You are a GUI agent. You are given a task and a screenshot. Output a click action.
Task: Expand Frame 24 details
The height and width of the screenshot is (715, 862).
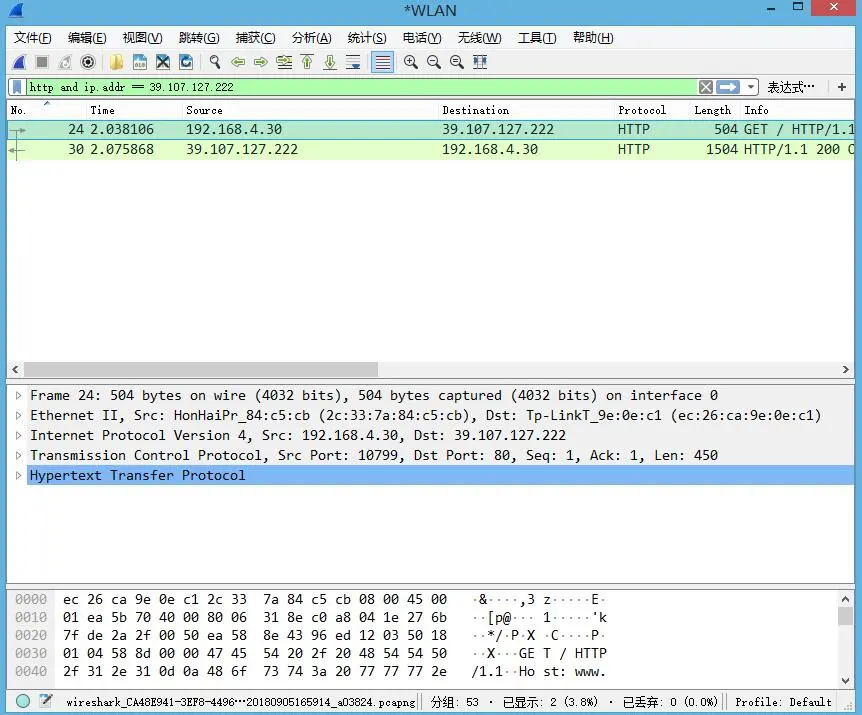tap(18, 395)
